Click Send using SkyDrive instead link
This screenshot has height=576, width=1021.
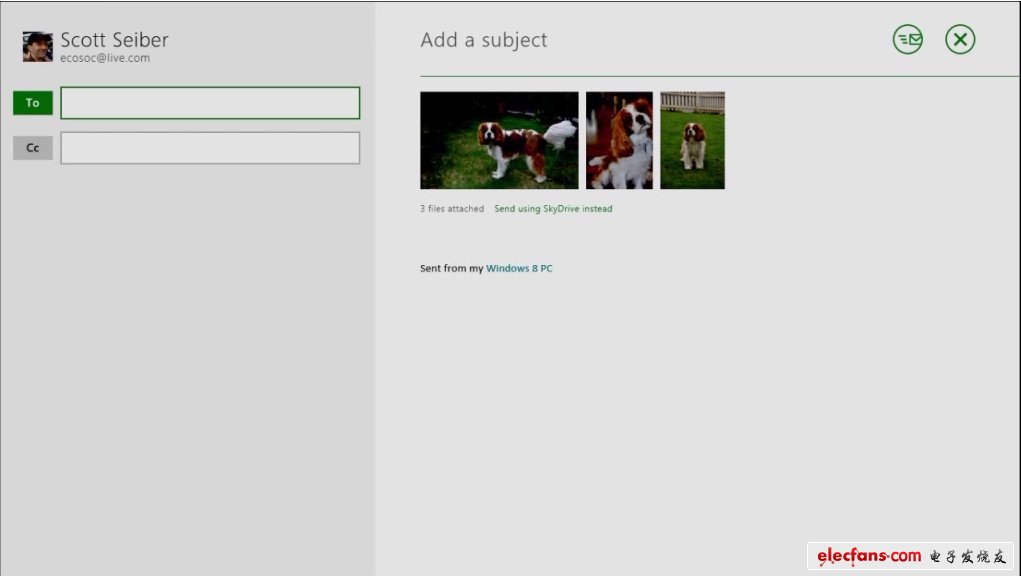coord(553,209)
